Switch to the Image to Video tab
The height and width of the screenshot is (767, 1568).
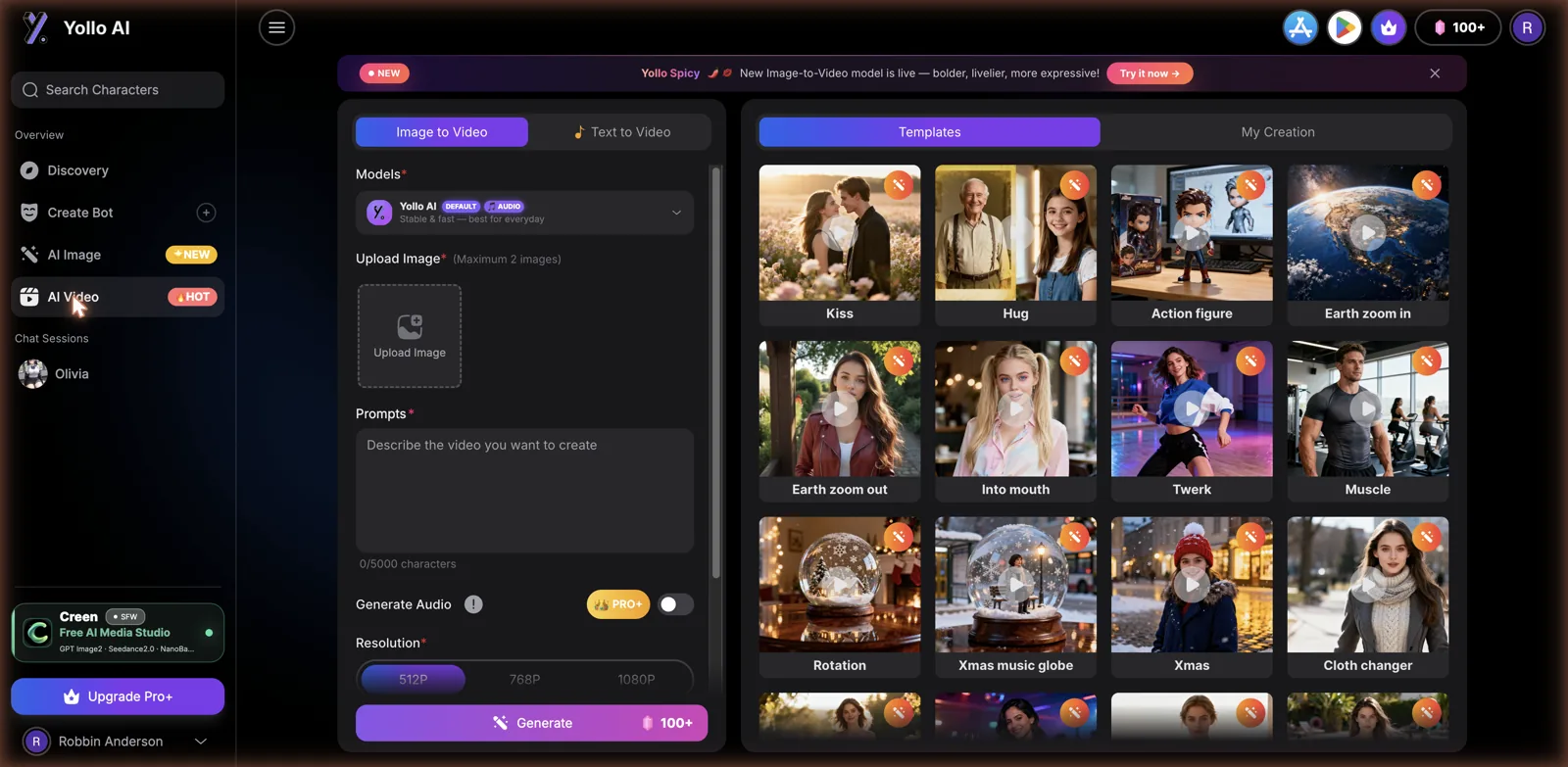(x=441, y=132)
